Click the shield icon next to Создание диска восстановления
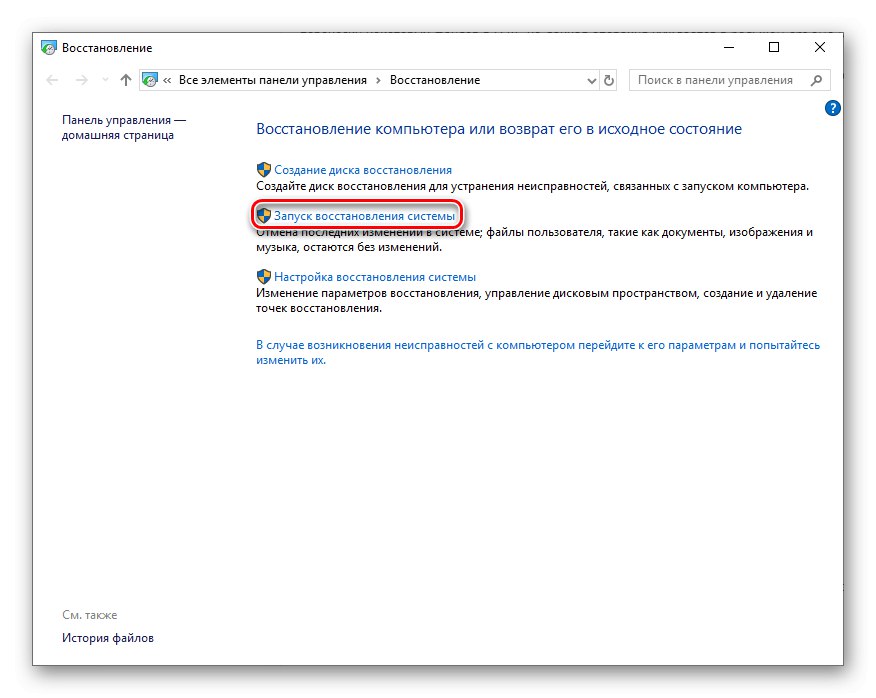876x698 pixels. (x=264, y=168)
